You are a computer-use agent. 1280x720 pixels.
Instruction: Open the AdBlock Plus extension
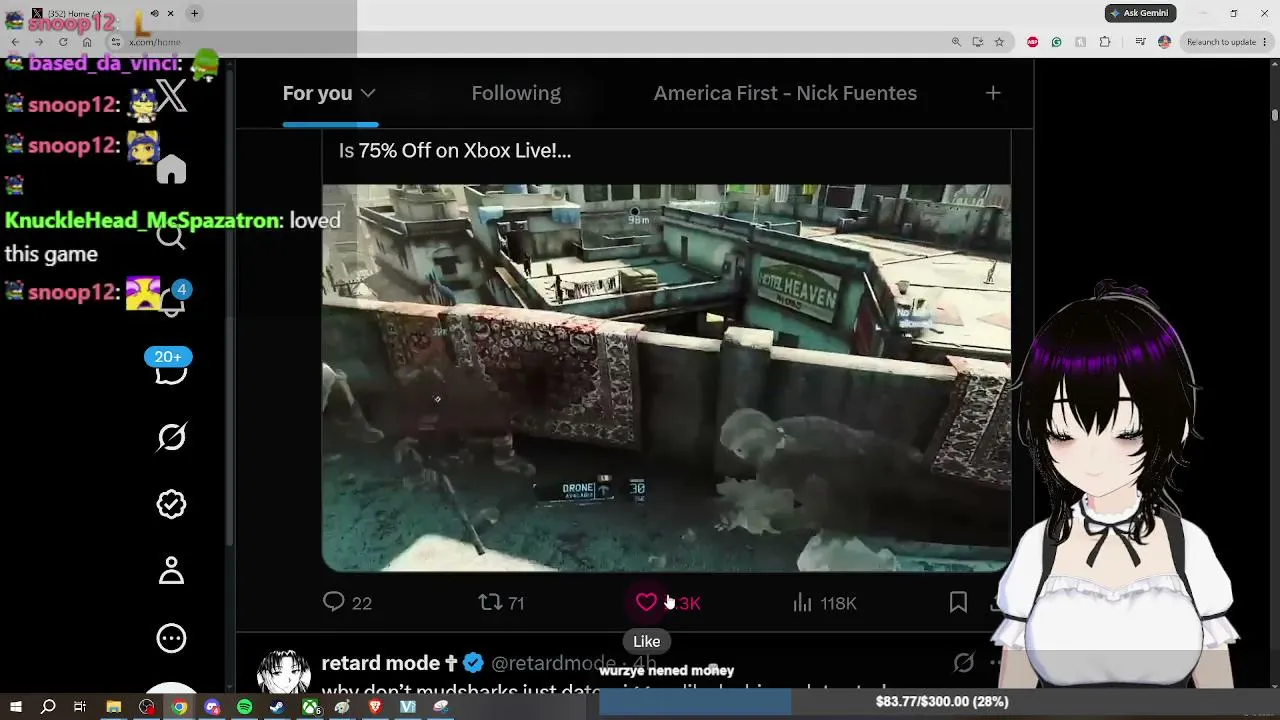coord(1032,42)
